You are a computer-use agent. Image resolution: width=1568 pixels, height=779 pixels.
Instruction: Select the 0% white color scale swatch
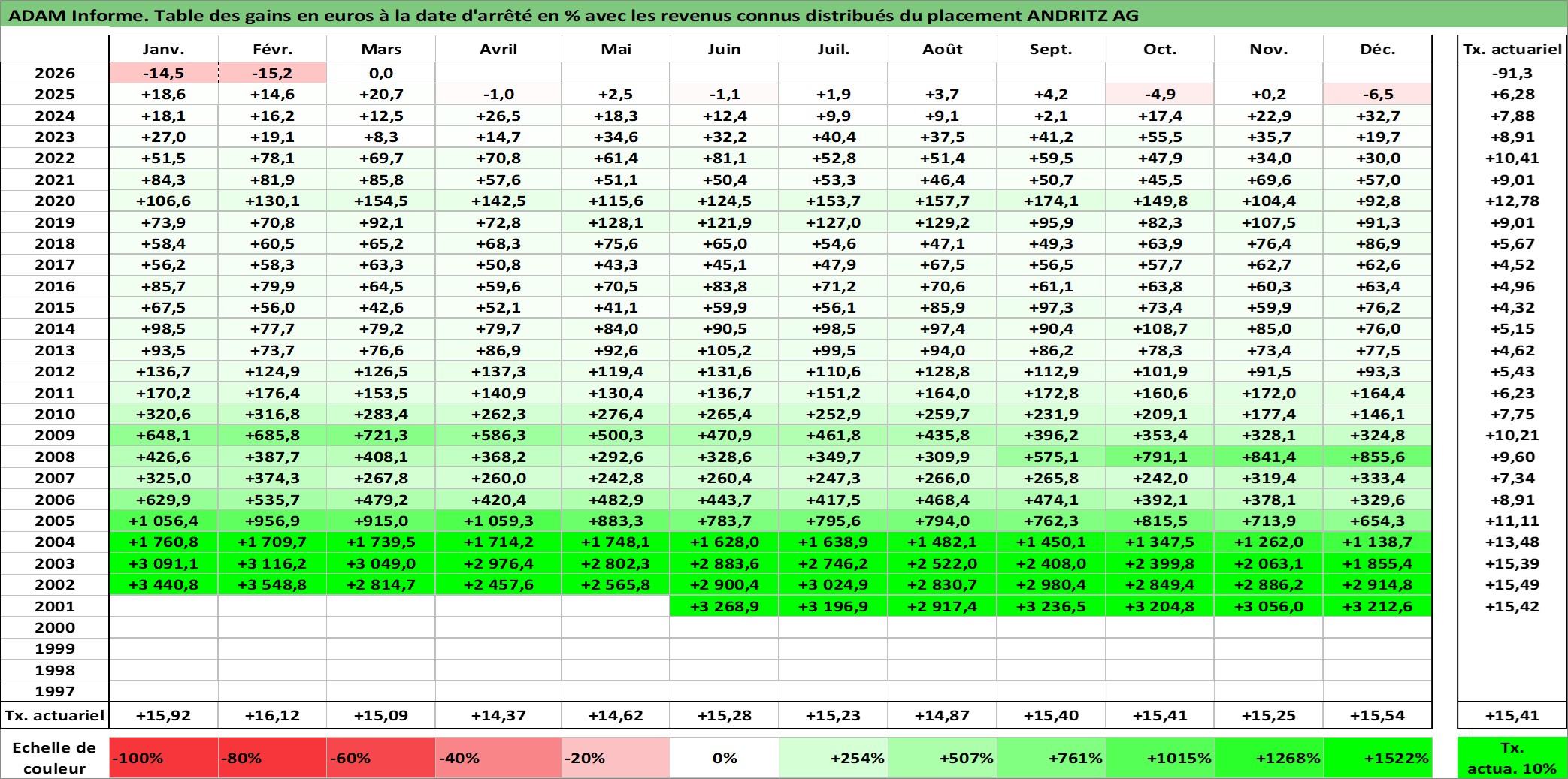724,758
